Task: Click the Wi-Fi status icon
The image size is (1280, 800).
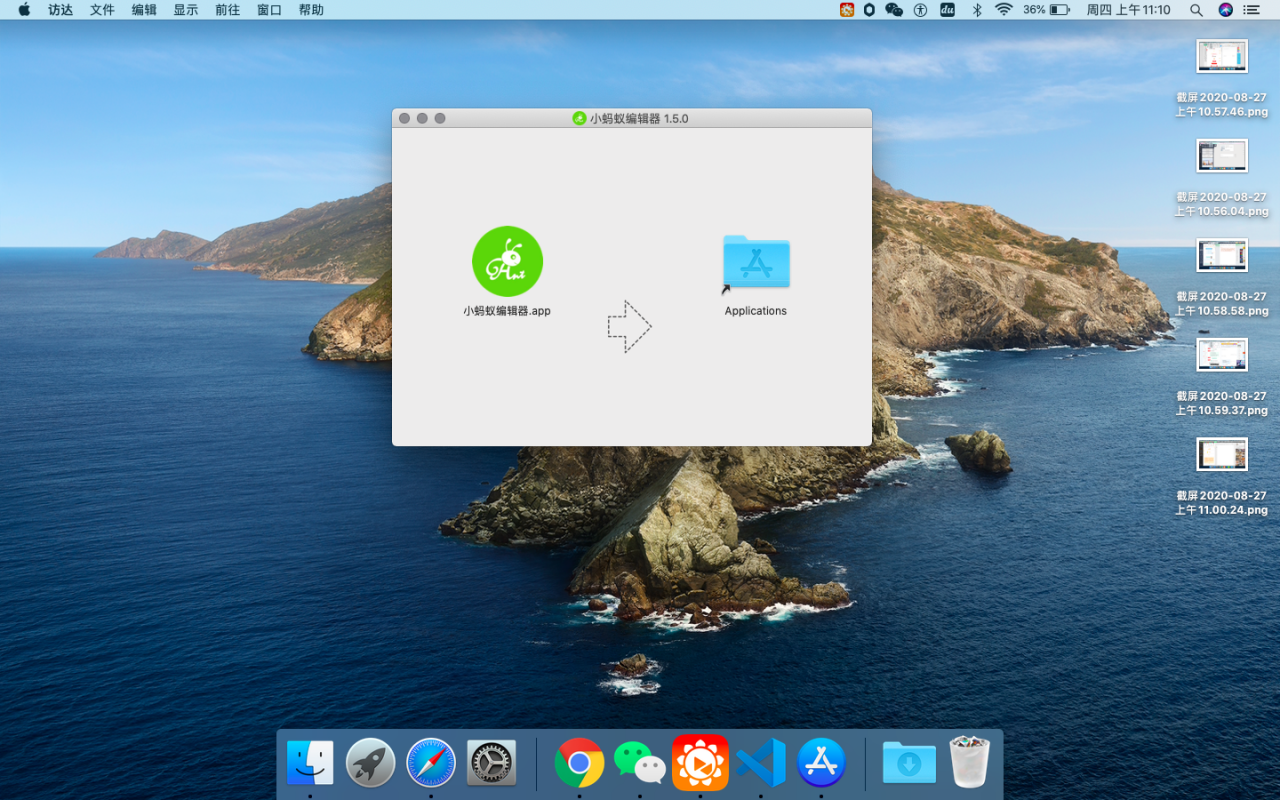Action: pos(1003,10)
